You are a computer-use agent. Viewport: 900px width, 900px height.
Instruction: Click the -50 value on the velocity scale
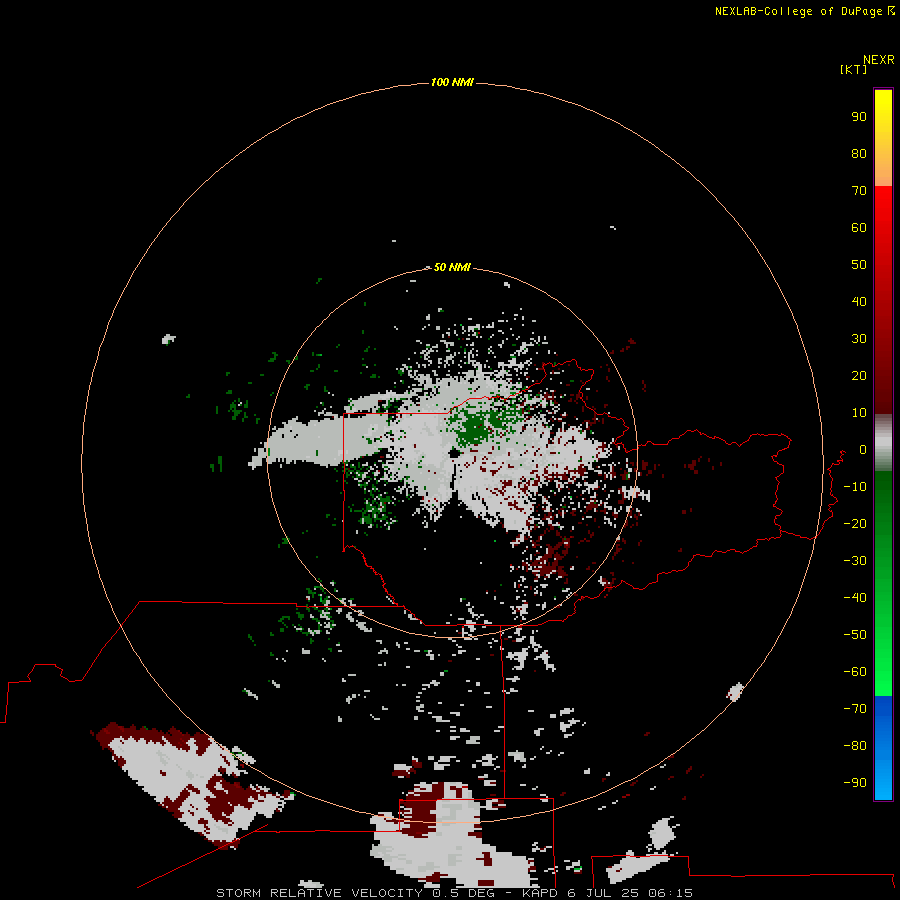click(x=855, y=635)
